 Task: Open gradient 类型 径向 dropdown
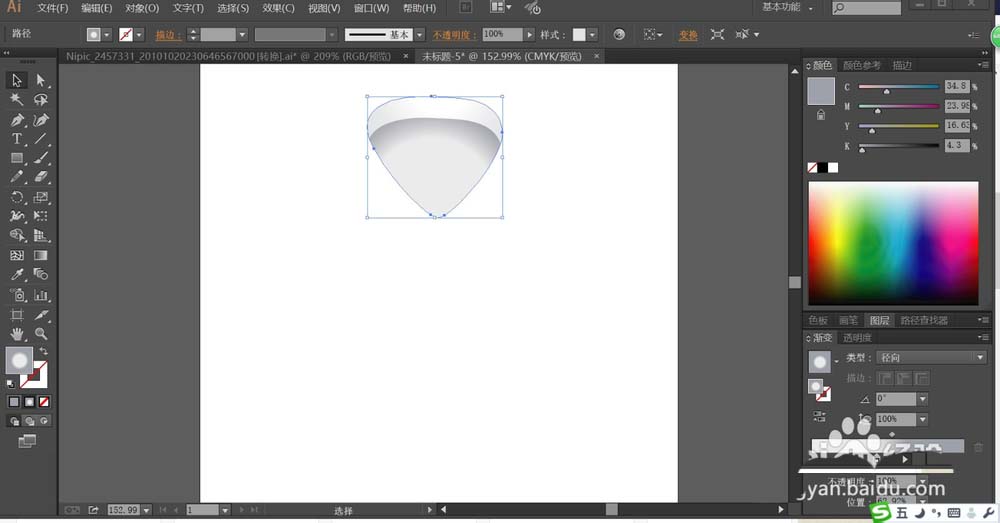point(931,358)
